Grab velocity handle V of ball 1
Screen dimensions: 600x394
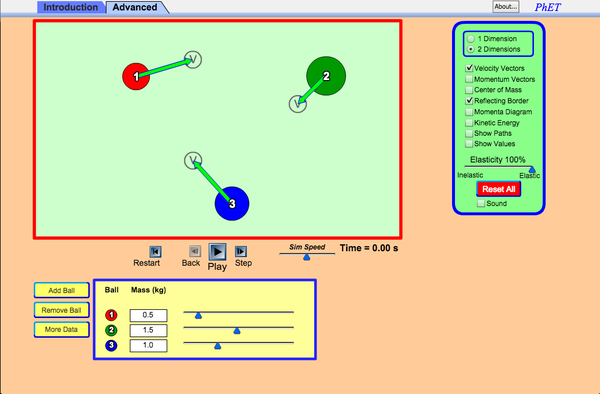[193, 60]
